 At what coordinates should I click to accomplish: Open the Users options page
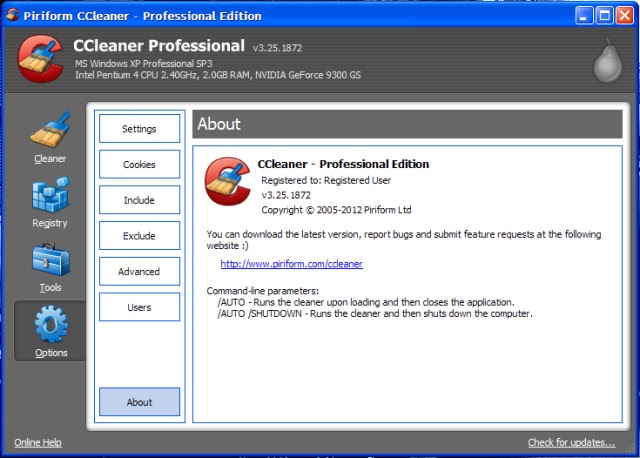click(139, 307)
